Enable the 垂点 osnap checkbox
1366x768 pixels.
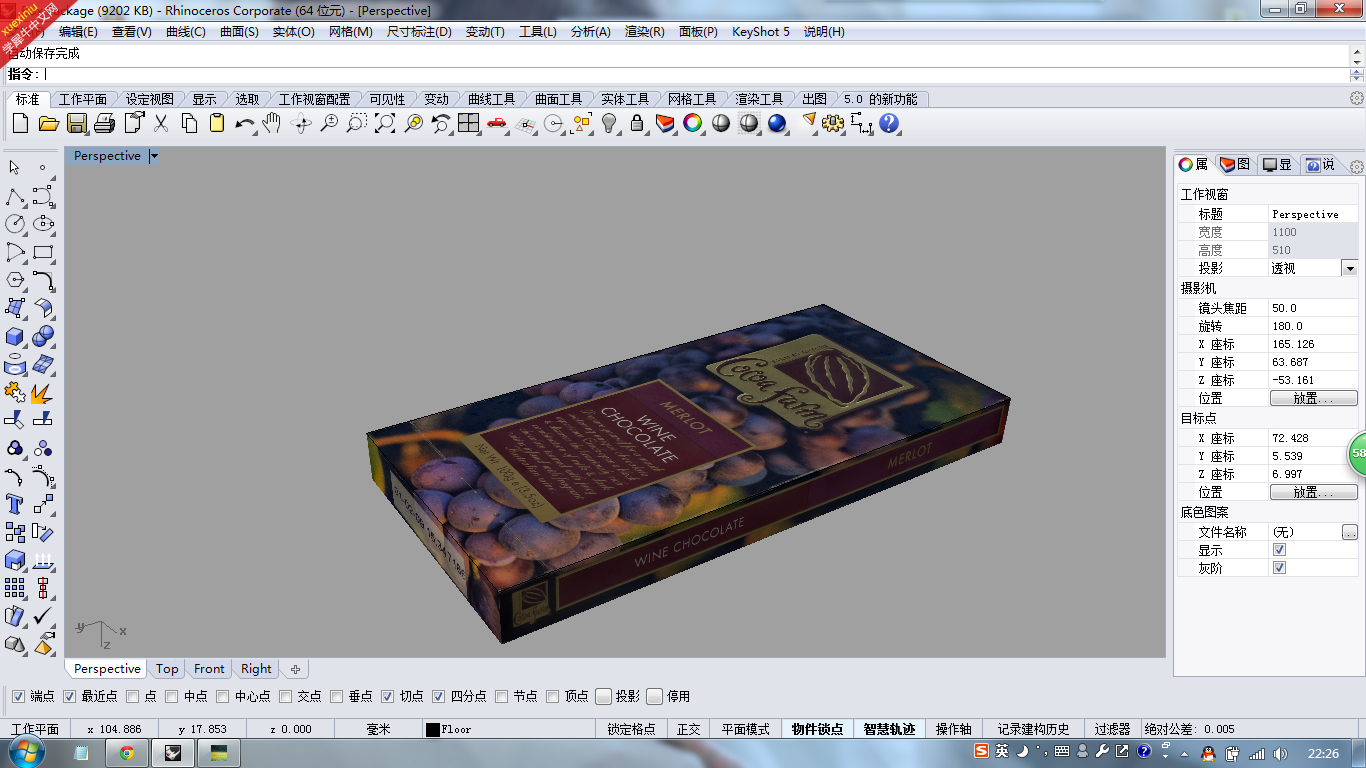click(337, 696)
